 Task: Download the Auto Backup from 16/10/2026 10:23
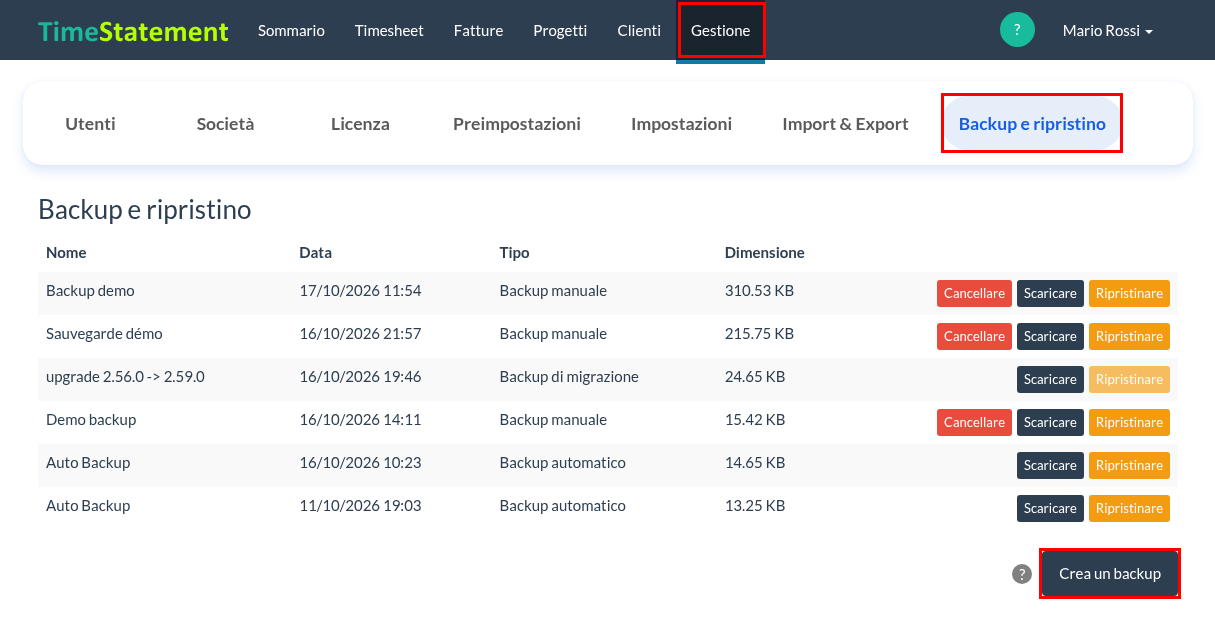click(1050, 466)
